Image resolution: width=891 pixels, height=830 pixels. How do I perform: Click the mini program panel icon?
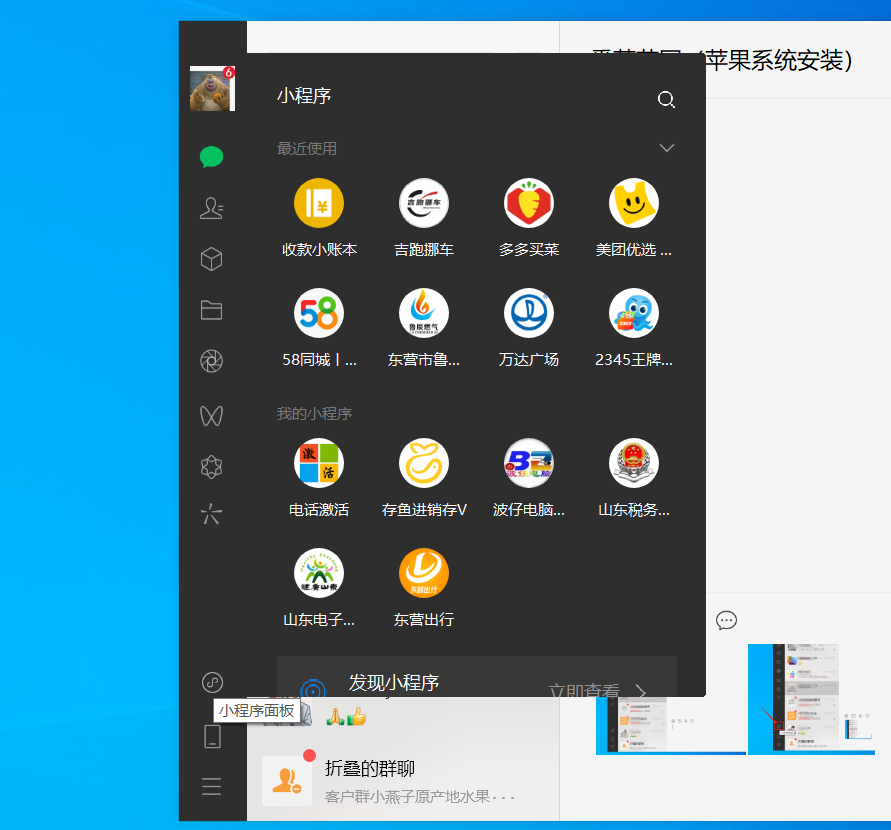pos(213,682)
